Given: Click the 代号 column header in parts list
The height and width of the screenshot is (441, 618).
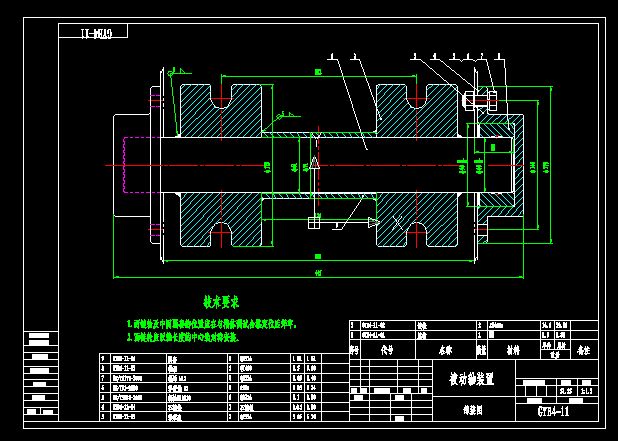Looking at the screenshot, I should click(386, 350).
